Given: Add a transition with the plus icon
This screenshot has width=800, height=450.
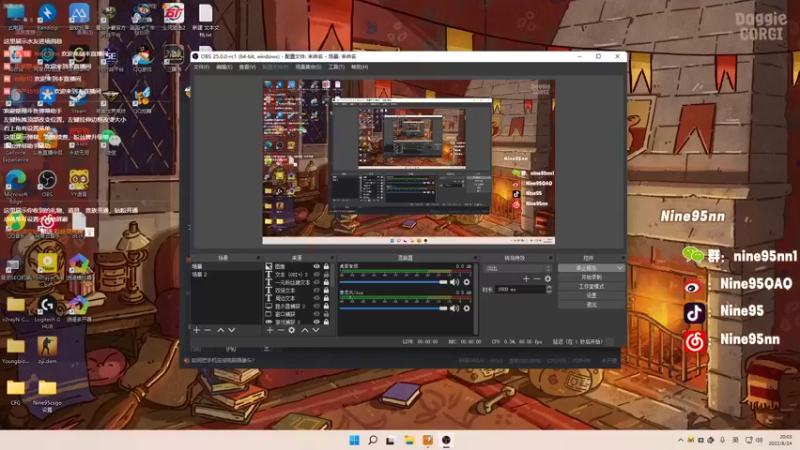Looking at the screenshot, I should click(526, 279).
